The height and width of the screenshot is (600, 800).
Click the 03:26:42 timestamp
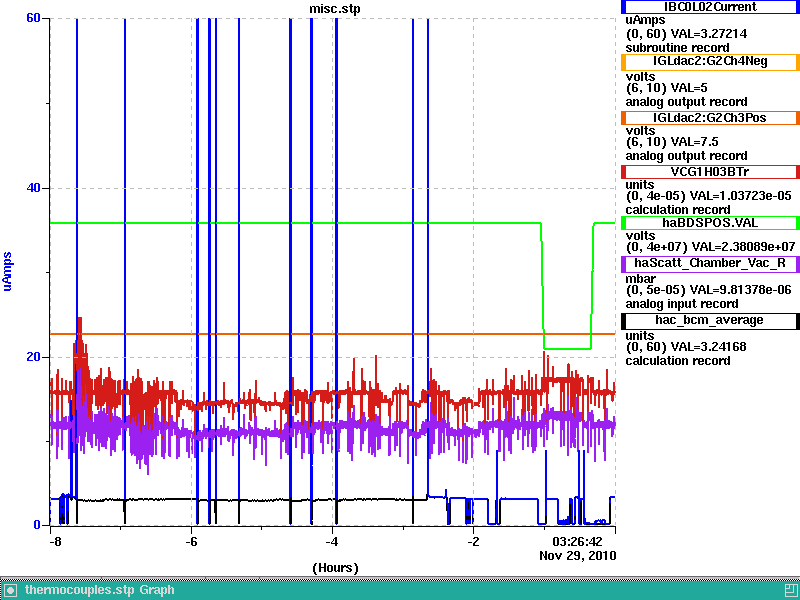pyautogui.click(x=577, y=542)
